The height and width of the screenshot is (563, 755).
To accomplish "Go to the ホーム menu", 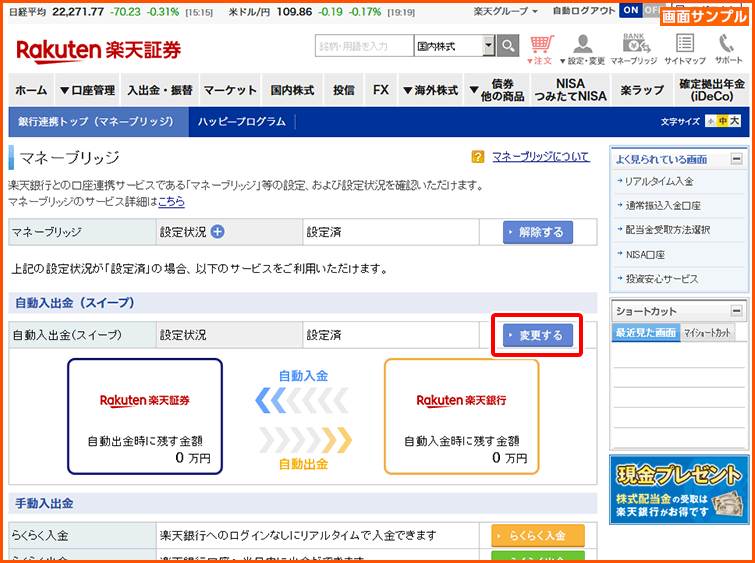I will tap(31, 90).
